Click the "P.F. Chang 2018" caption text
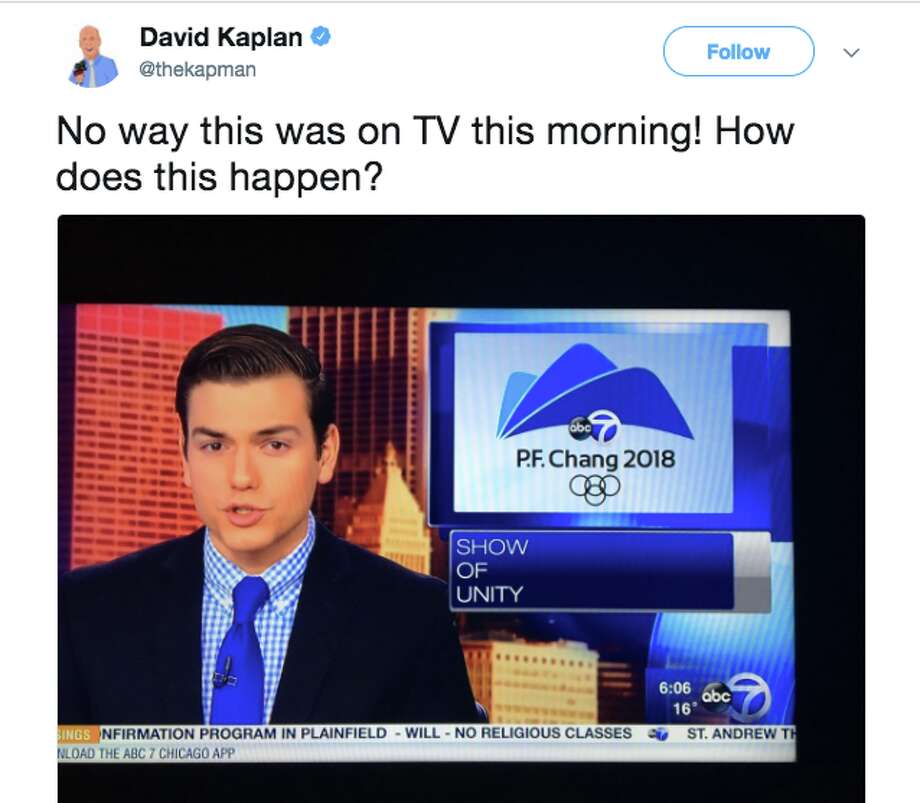Viewport: 920px width, 803px height. 595,459
